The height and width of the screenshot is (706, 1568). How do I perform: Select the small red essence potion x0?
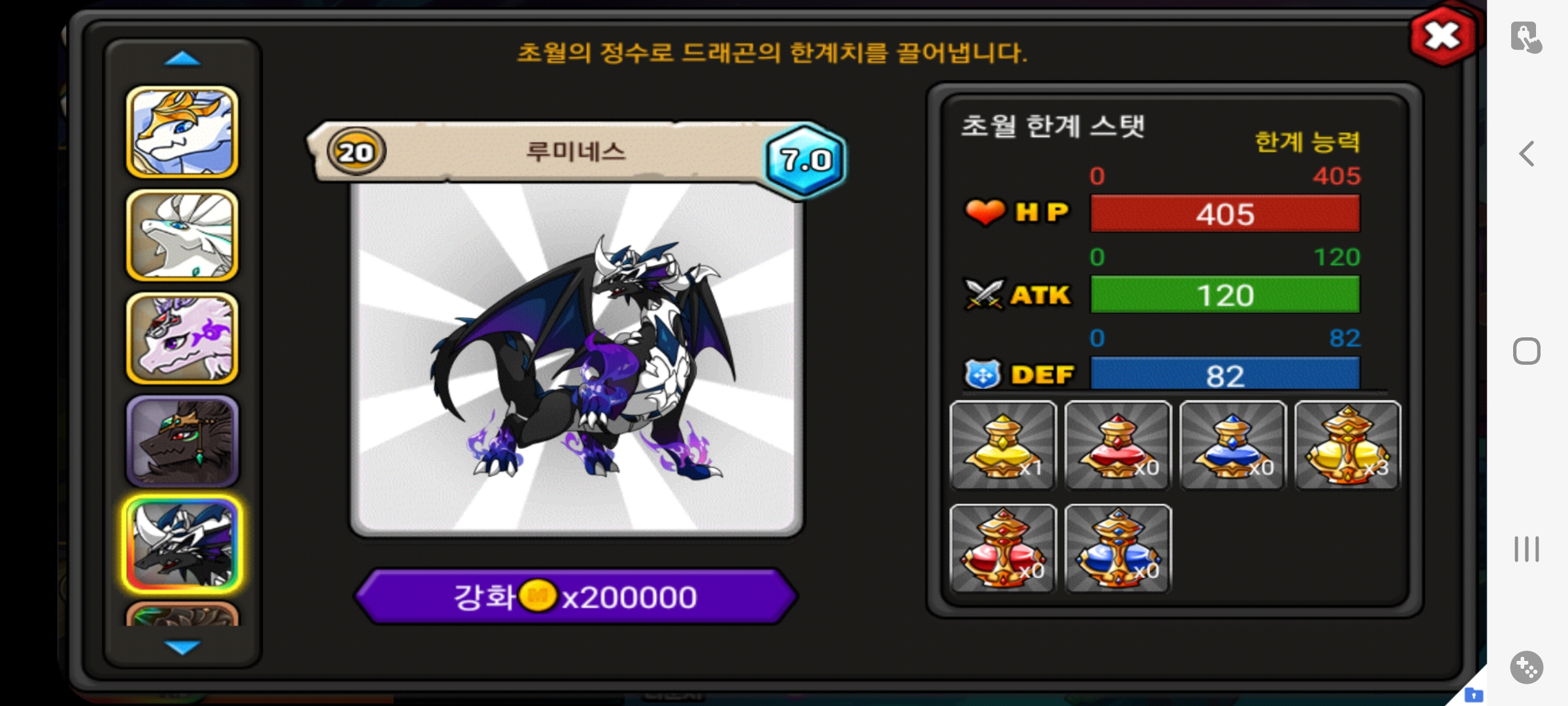(x=1118, y=445)
